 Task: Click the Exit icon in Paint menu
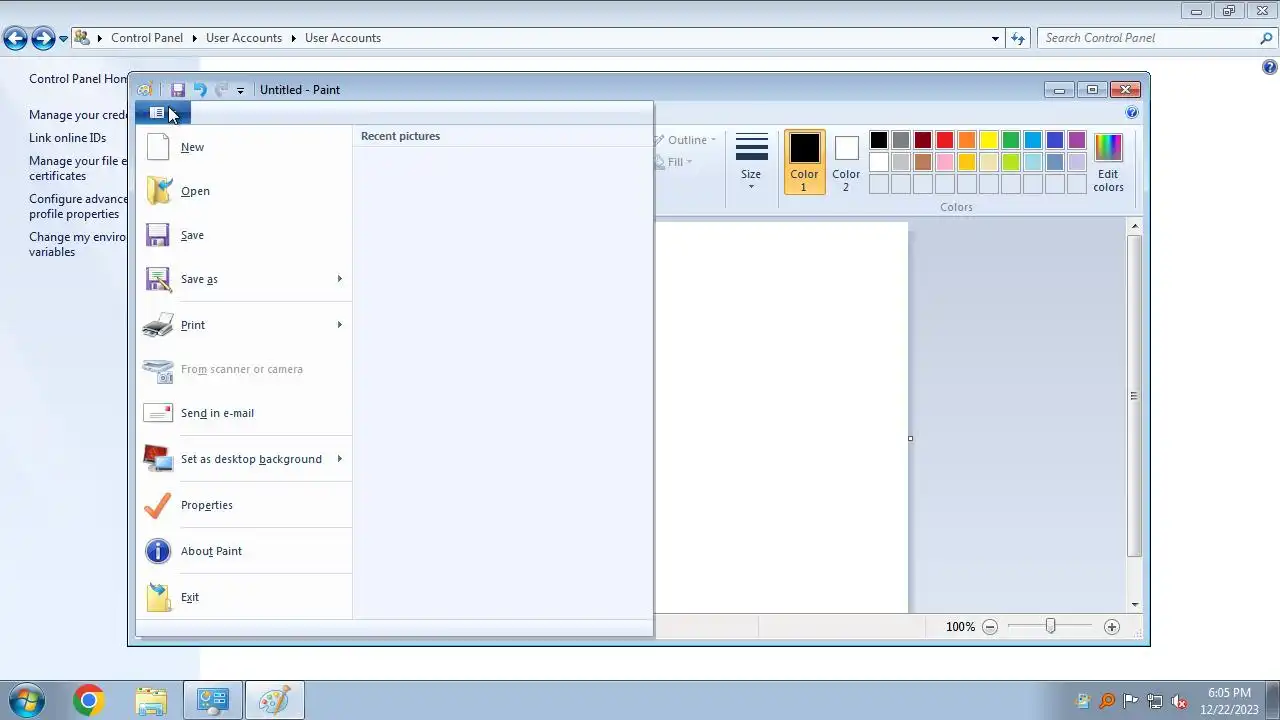click(x=158, y=597)
